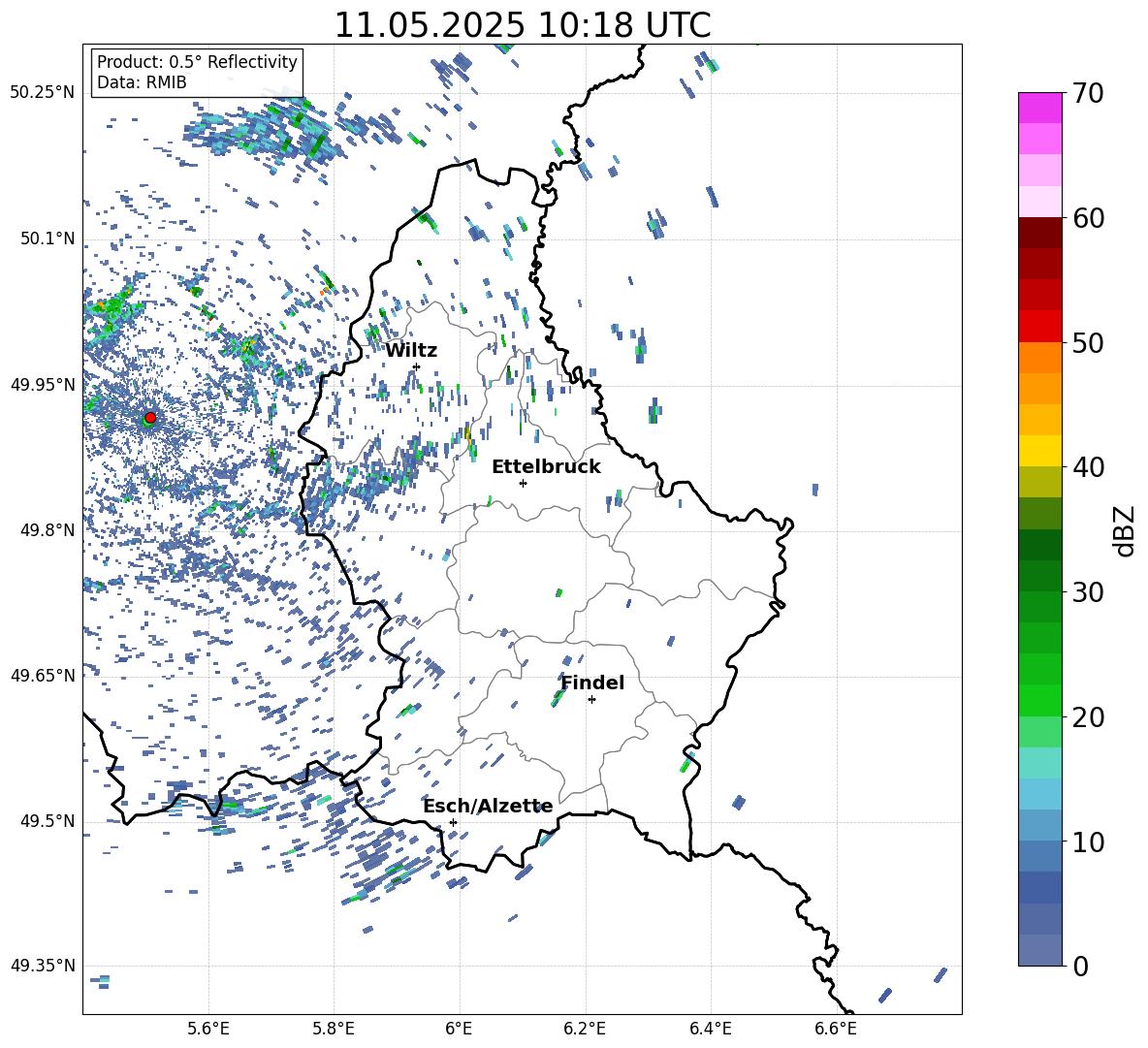Click the dBZ colorbar axis label

click(x=1126, y=530)
